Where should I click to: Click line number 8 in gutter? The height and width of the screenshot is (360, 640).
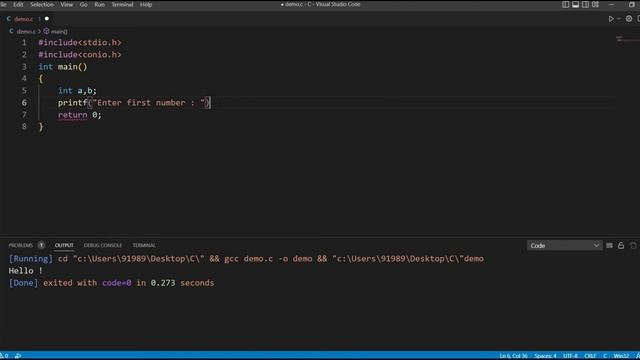tap(24, 127)
